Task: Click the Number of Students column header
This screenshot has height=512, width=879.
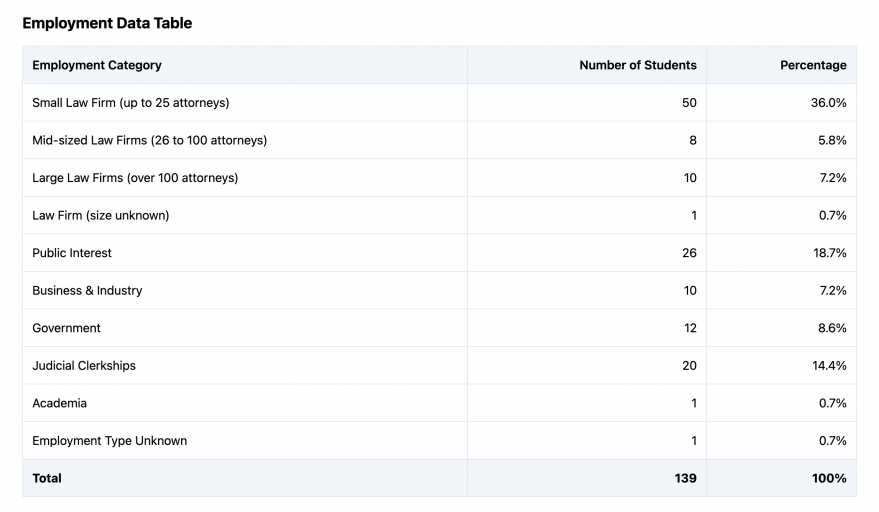Action: tap(638, 65)
